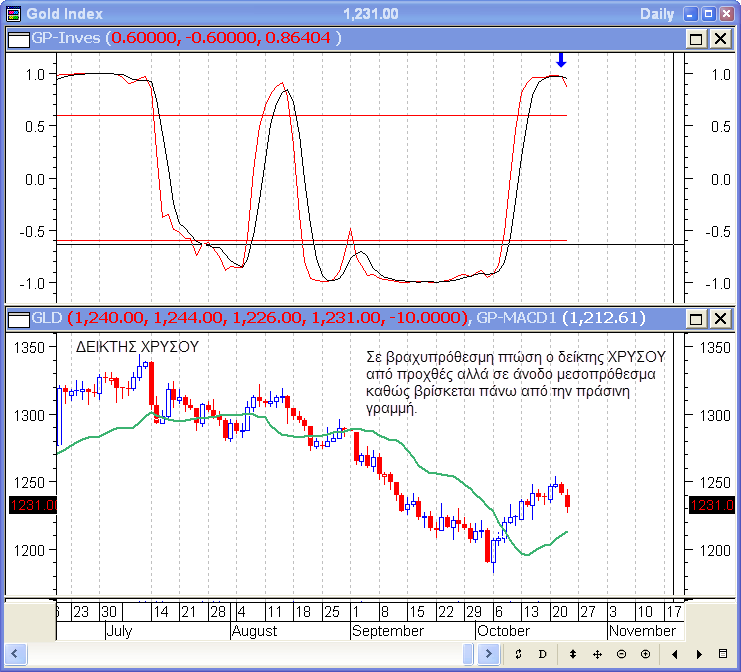
Task: Open the GLD pane control menu box
Action: tap(17, 319)
